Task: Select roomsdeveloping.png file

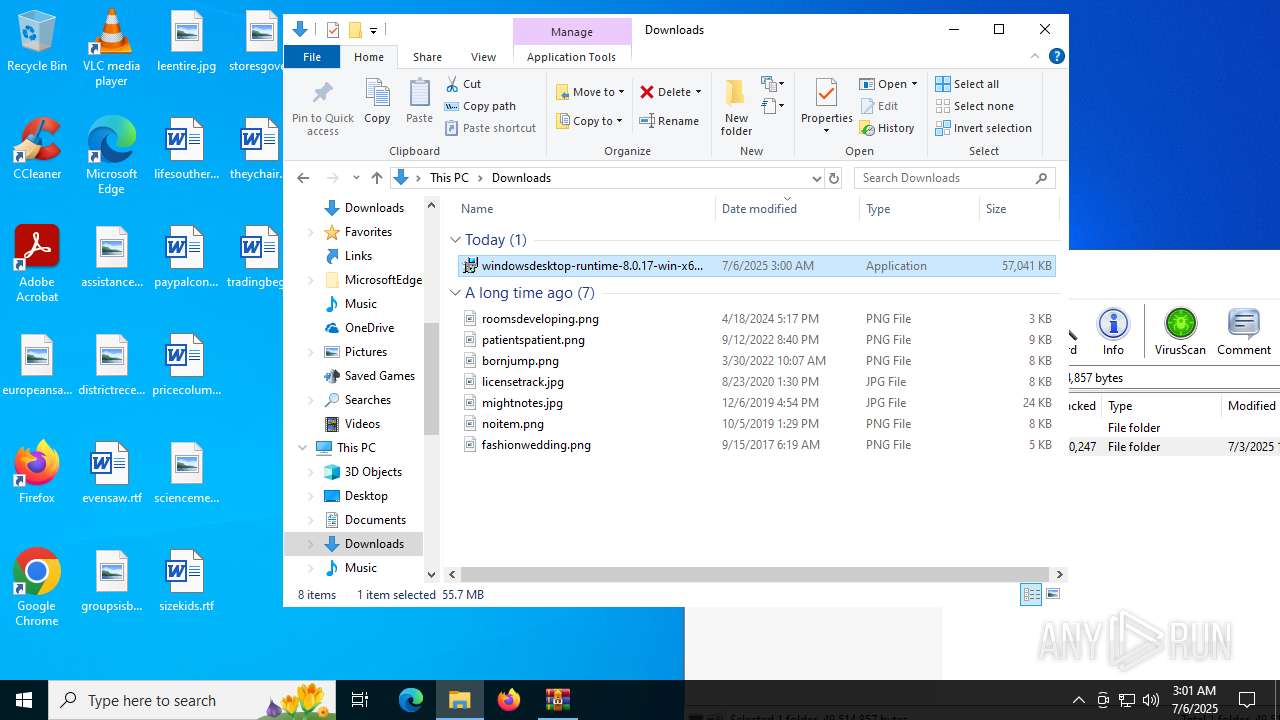Action: coord(540,319)
